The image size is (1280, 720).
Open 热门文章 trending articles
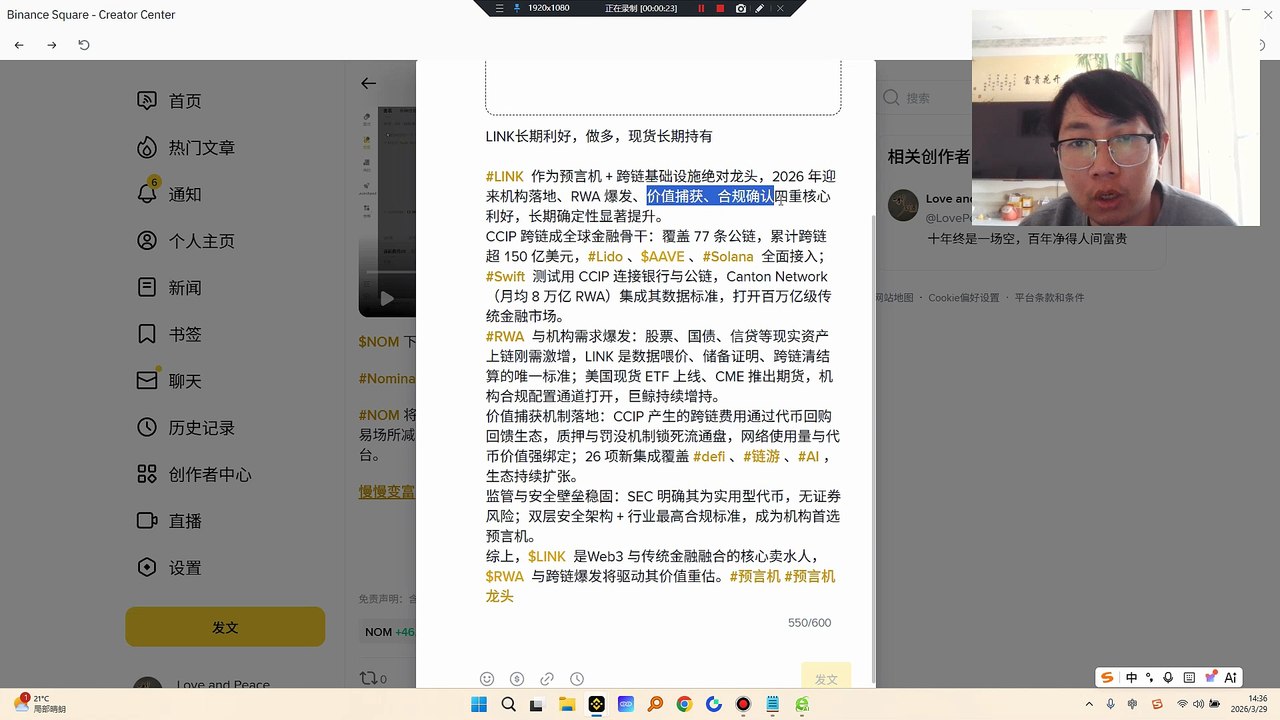[x=186, y=148]
